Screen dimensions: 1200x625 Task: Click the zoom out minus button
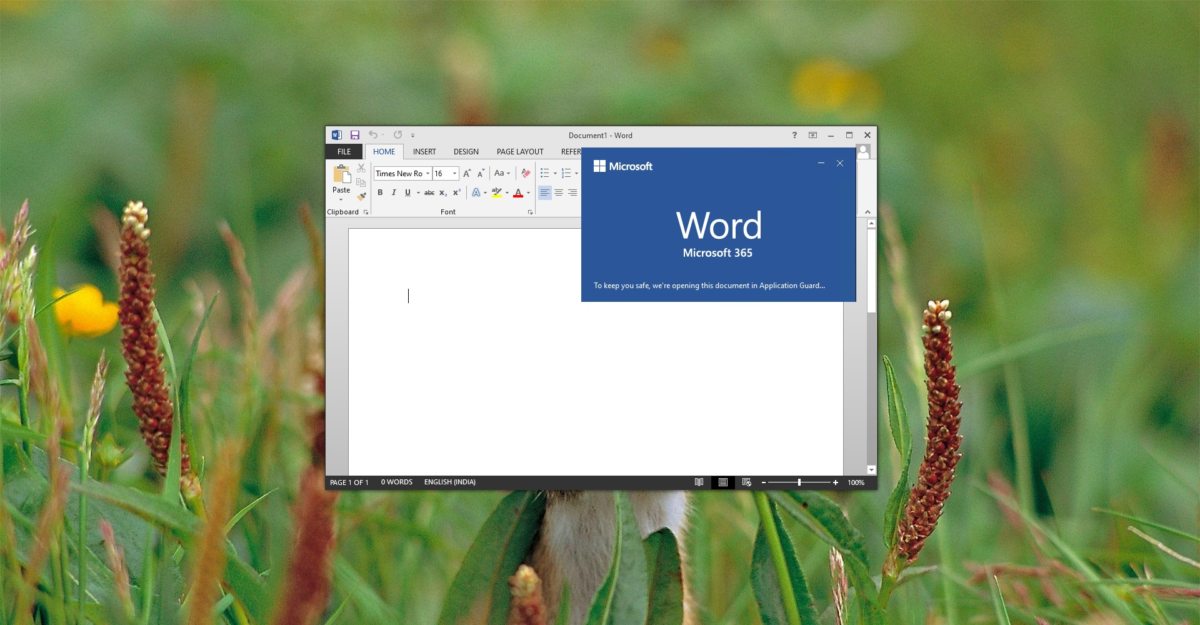[763, 482]
